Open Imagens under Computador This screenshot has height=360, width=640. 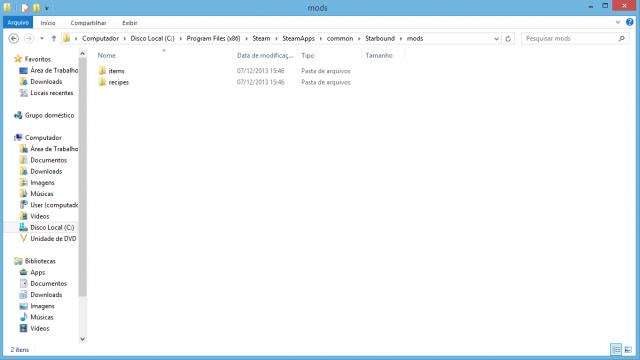pyautogui.click(x=42, y=182)
